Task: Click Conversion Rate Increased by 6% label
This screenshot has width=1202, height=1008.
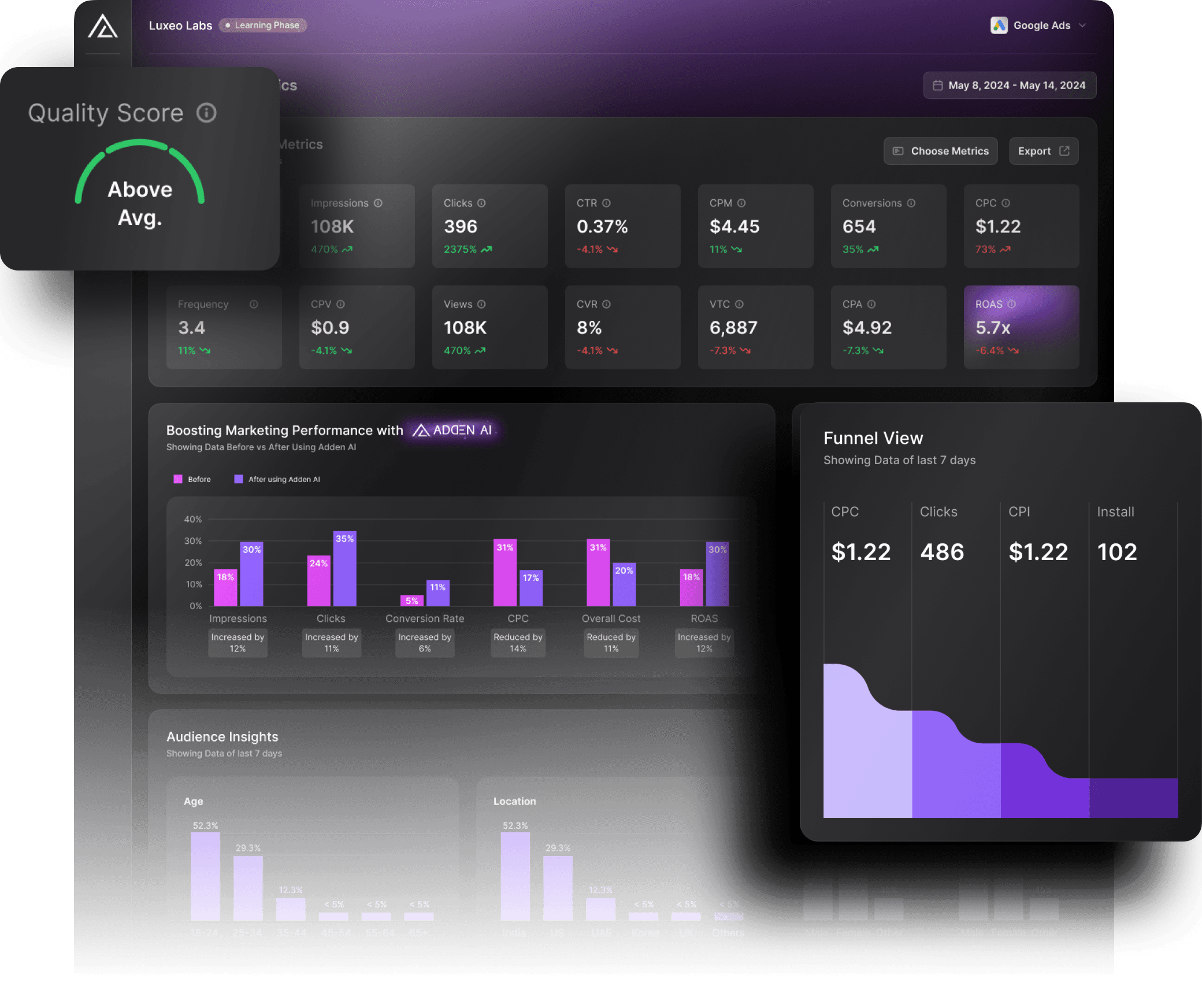Action: [425, 643]
